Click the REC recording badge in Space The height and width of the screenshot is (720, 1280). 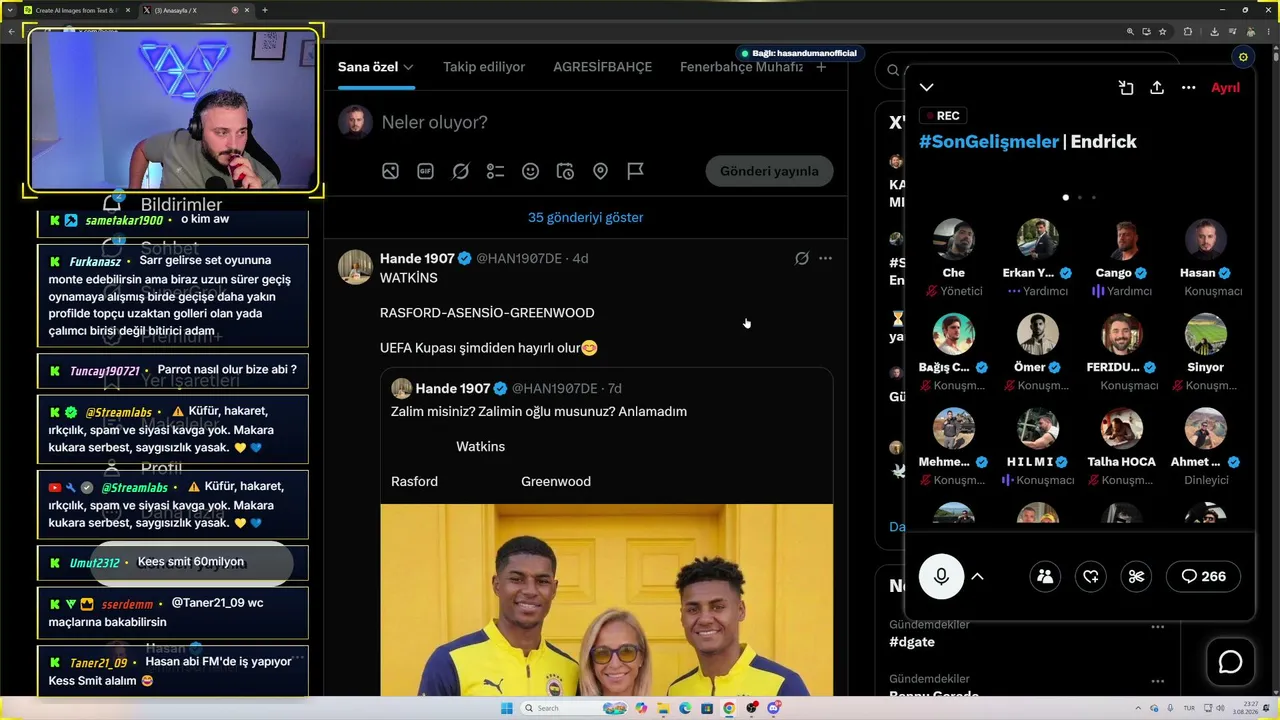pos(943,116)
